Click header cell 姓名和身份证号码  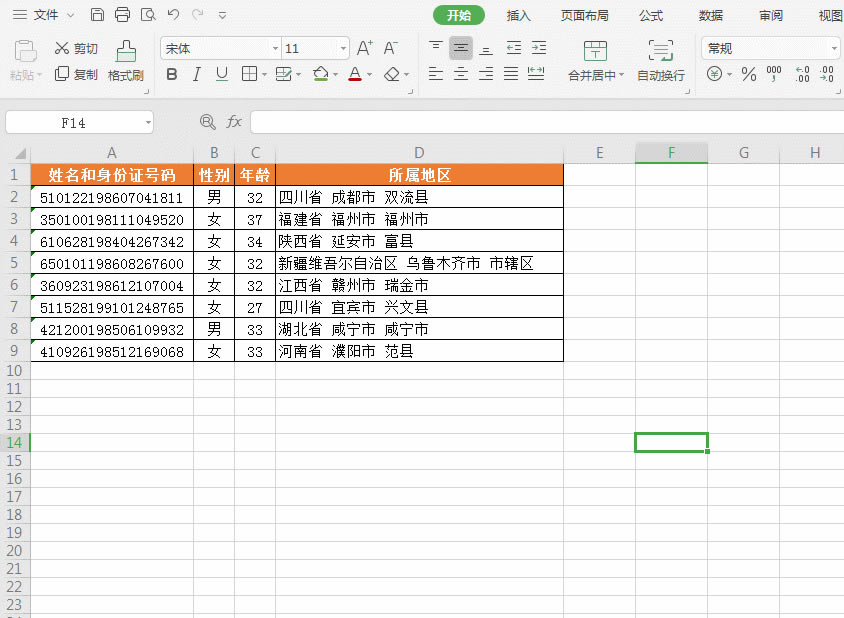112,175
